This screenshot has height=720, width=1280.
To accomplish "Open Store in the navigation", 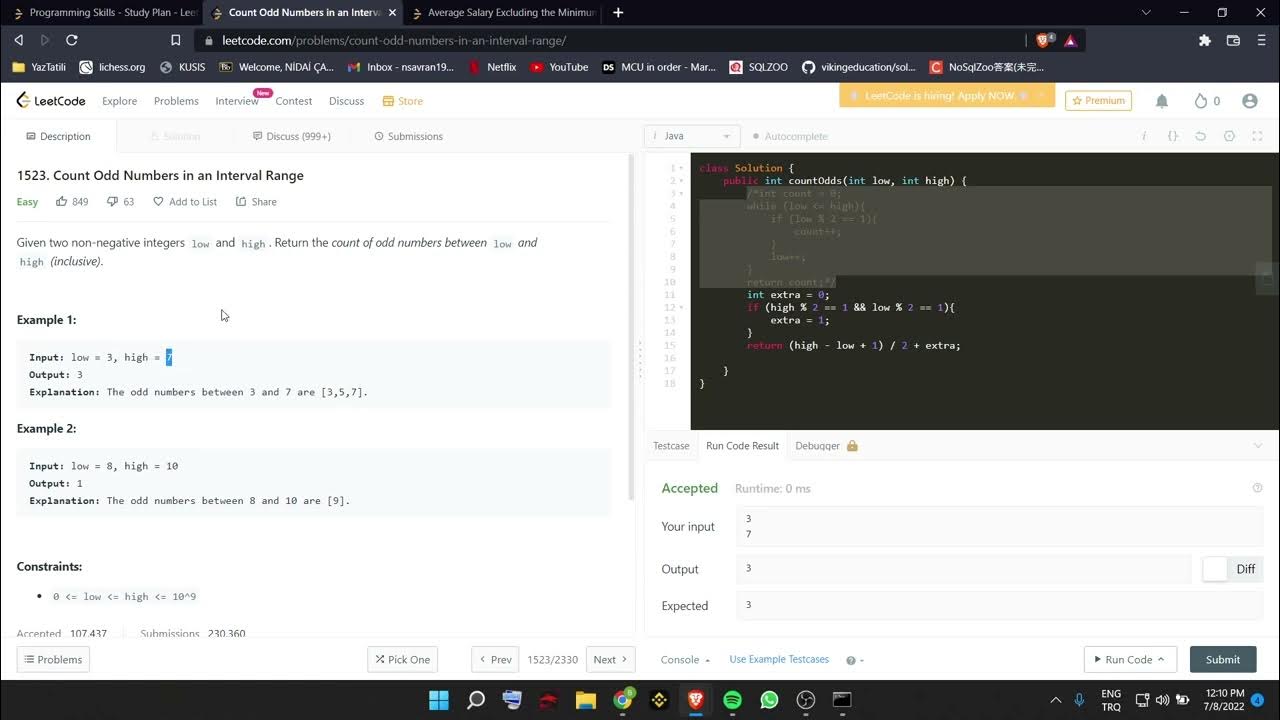I will click(x=403, y=101).
